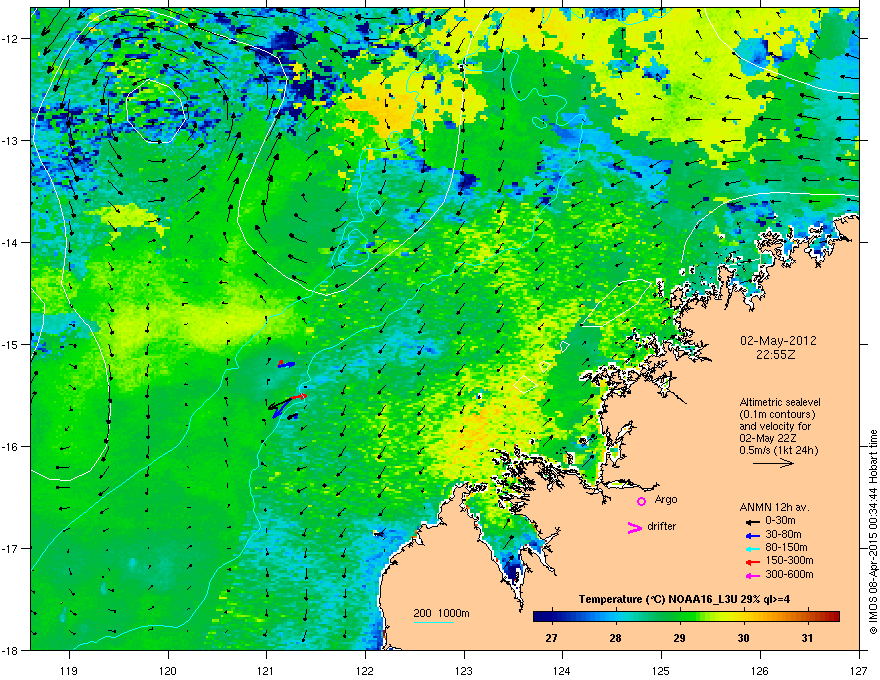Click the '02-May-2012' date label
880x680 pixels.
click(778, 341)
